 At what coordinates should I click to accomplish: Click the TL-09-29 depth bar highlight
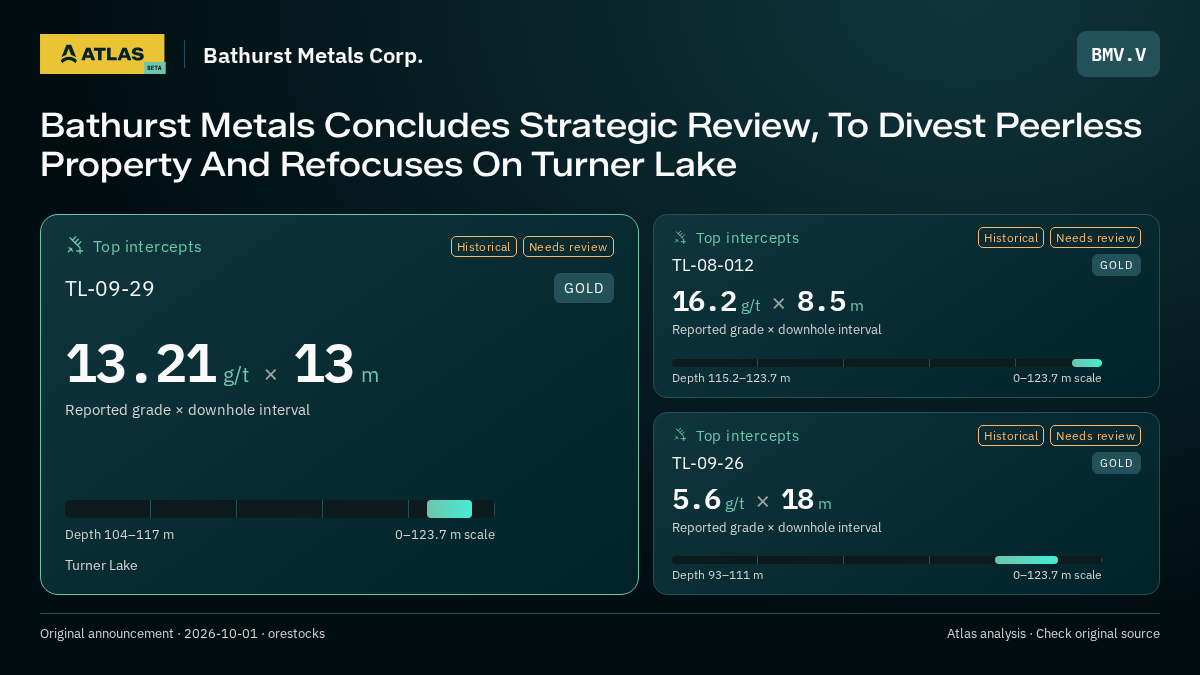(x=449, y=509)
